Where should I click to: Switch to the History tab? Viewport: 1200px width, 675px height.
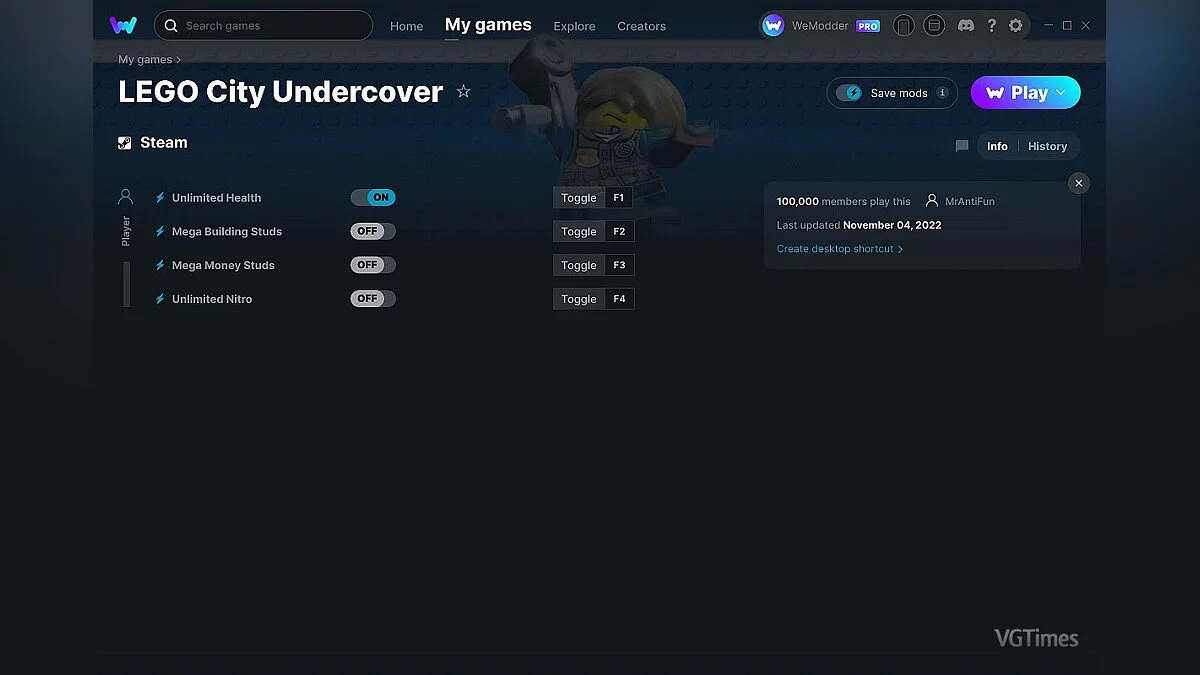pos(1047,146)
